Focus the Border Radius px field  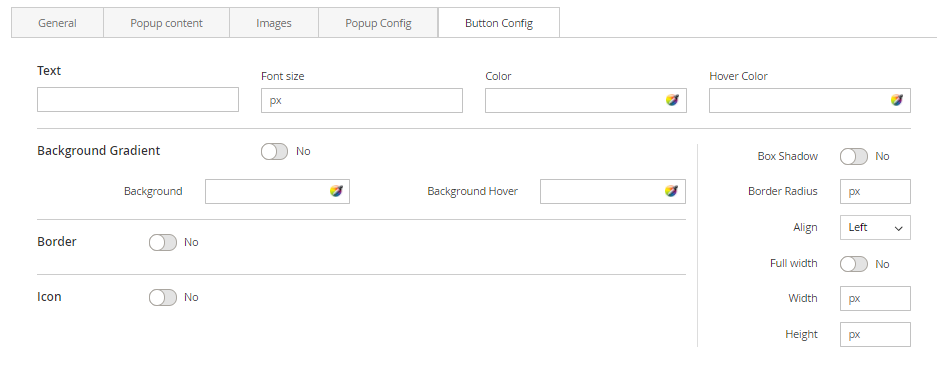pyautogui.click(x=875, y=191)
